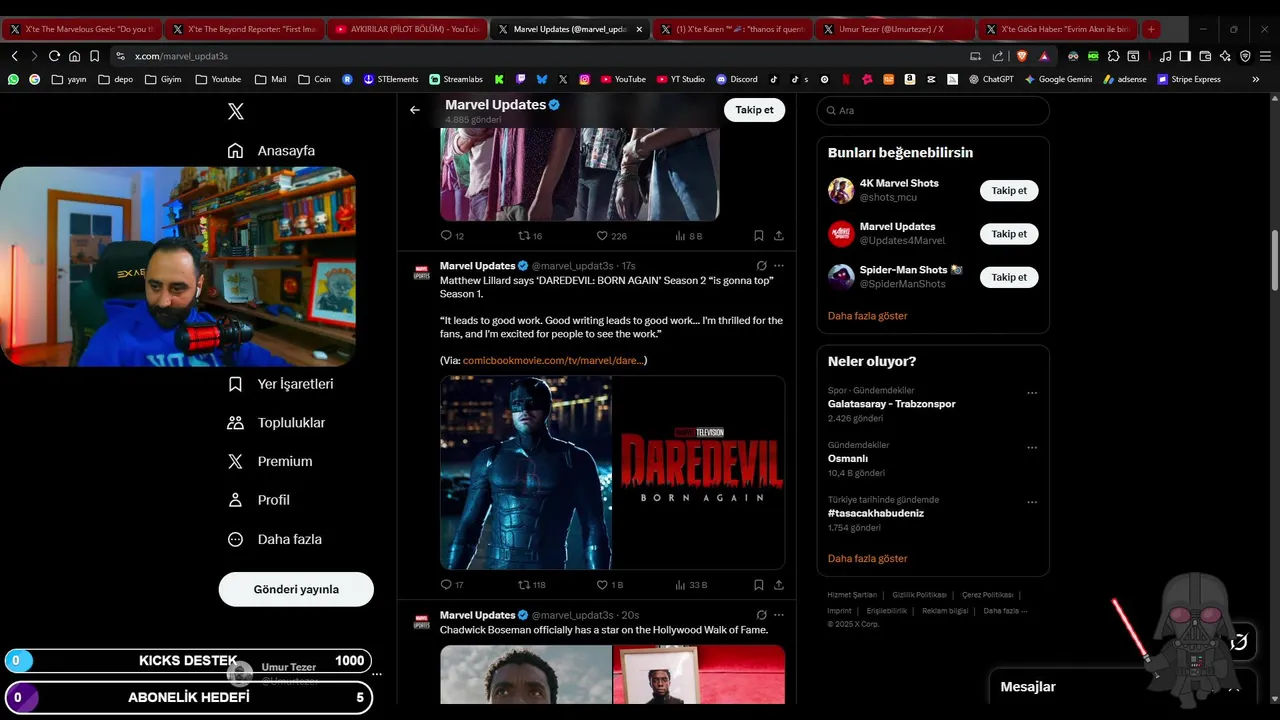Open more menu on Matthew Lillard post
This screenshot has height=720, width=1280.
tap(779, 266)
